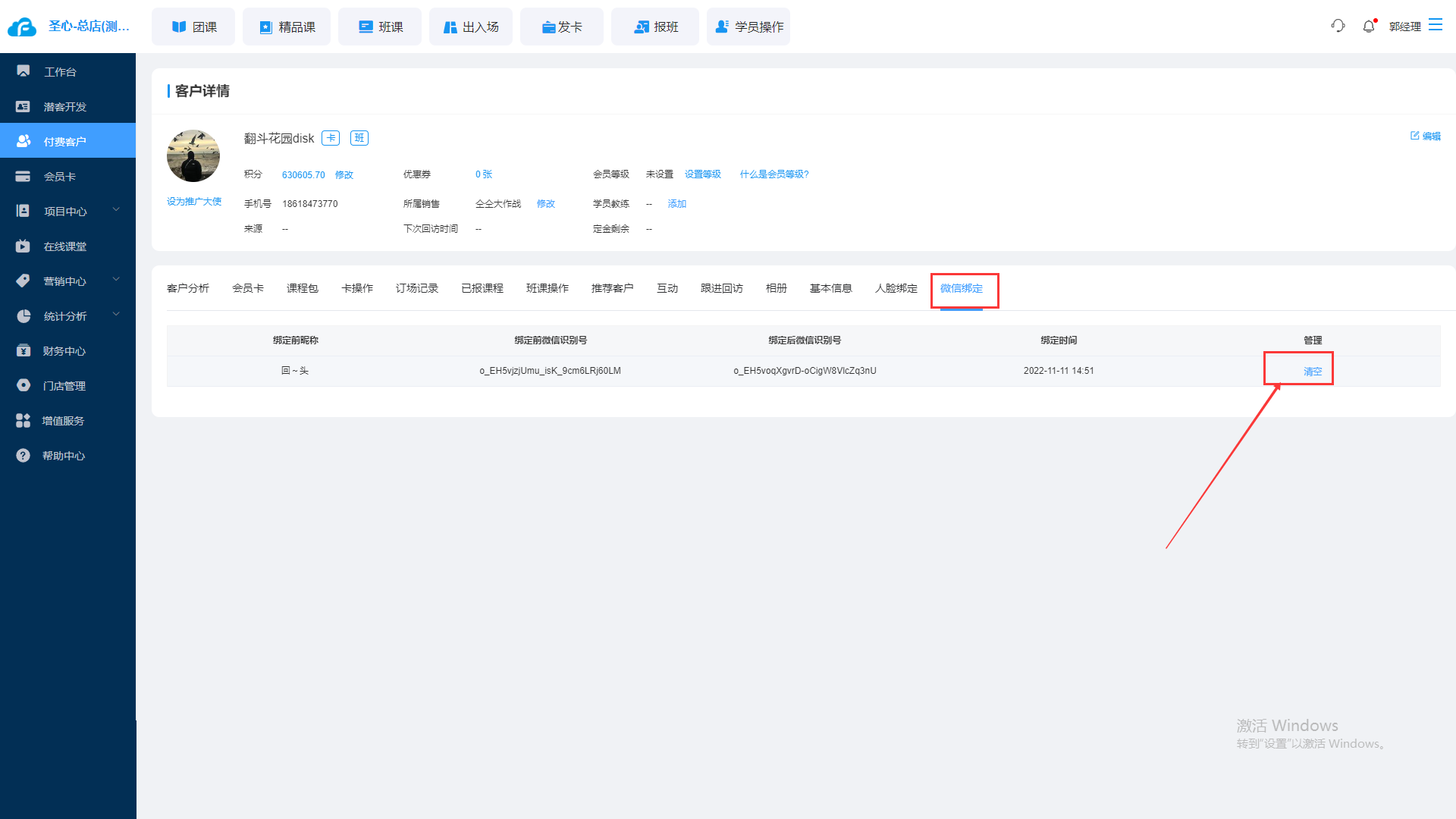Open the 出入场 check-in toolbar button
The image size is (1456, 819).
click(471, 27)
